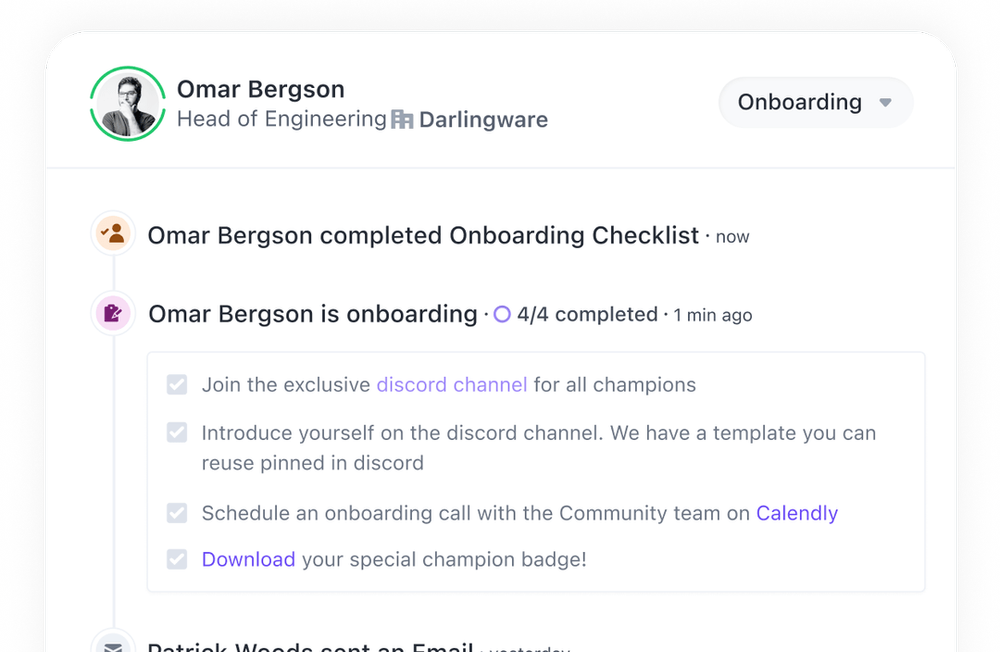Open the Calendly link

point(797,513)
